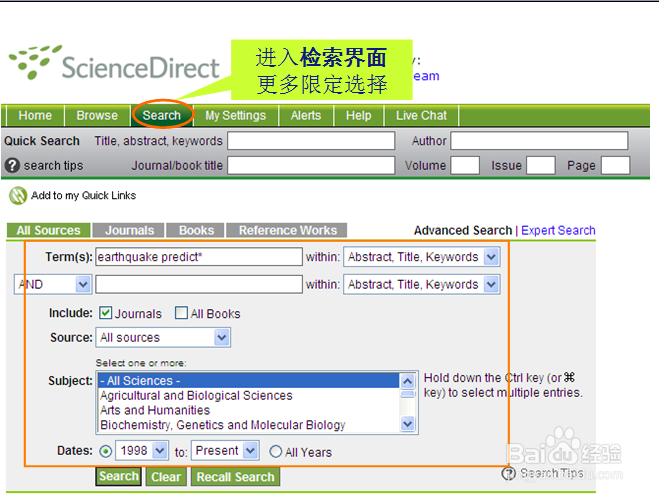
Task: Click the Issue input field
Action: tap(541, 165)
